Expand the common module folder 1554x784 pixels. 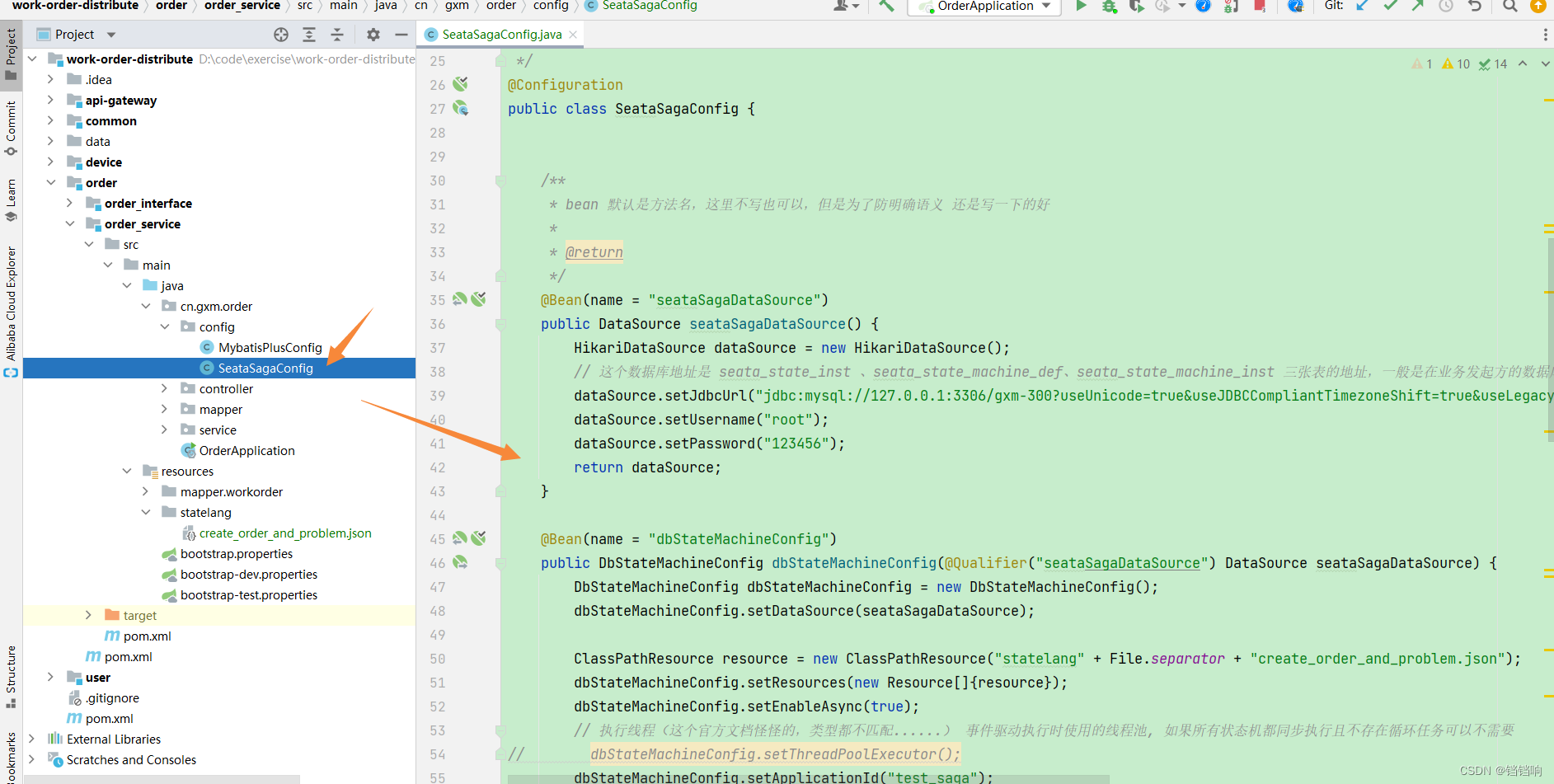(x=50, y=120)
